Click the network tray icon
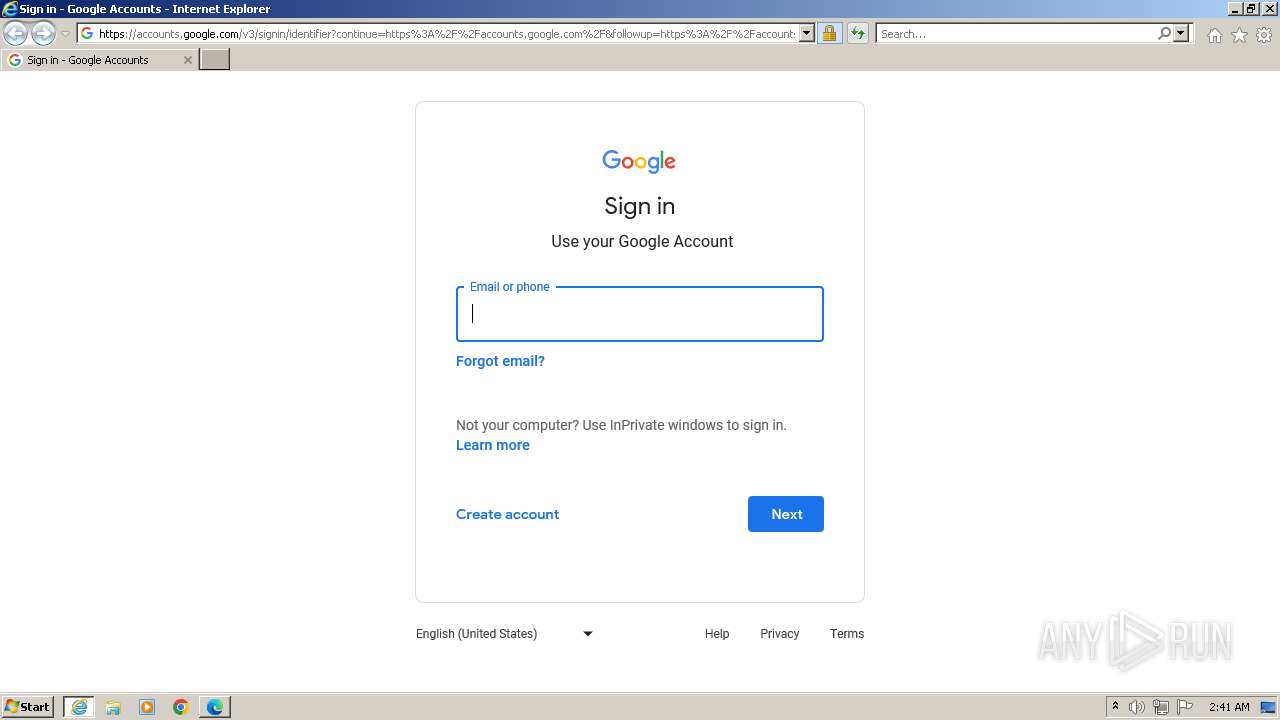This screenshot has height=720, width=1280. pyautogui.click(x=1161, y=707)
